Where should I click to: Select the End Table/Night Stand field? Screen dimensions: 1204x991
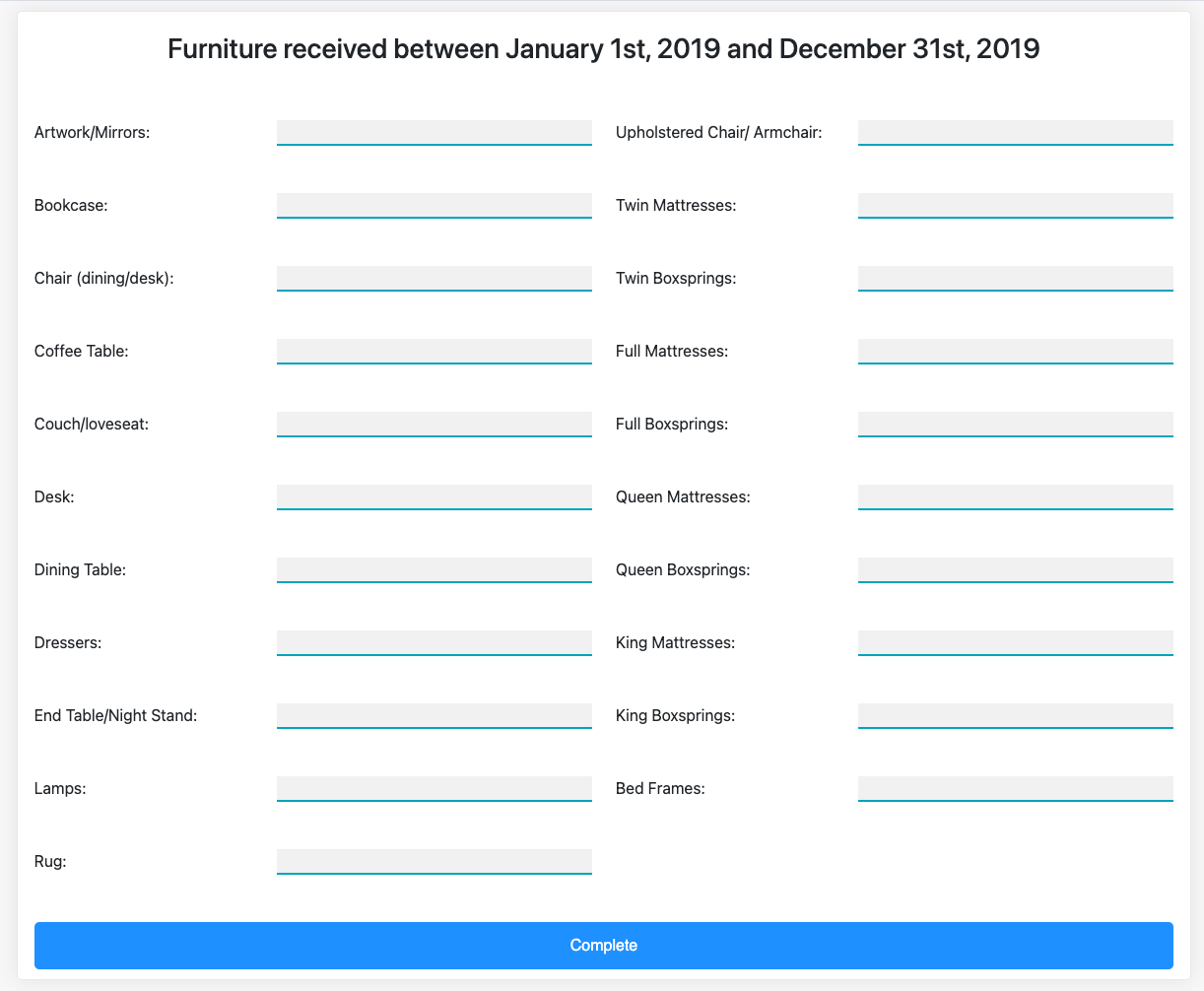[x=435, y=716]
